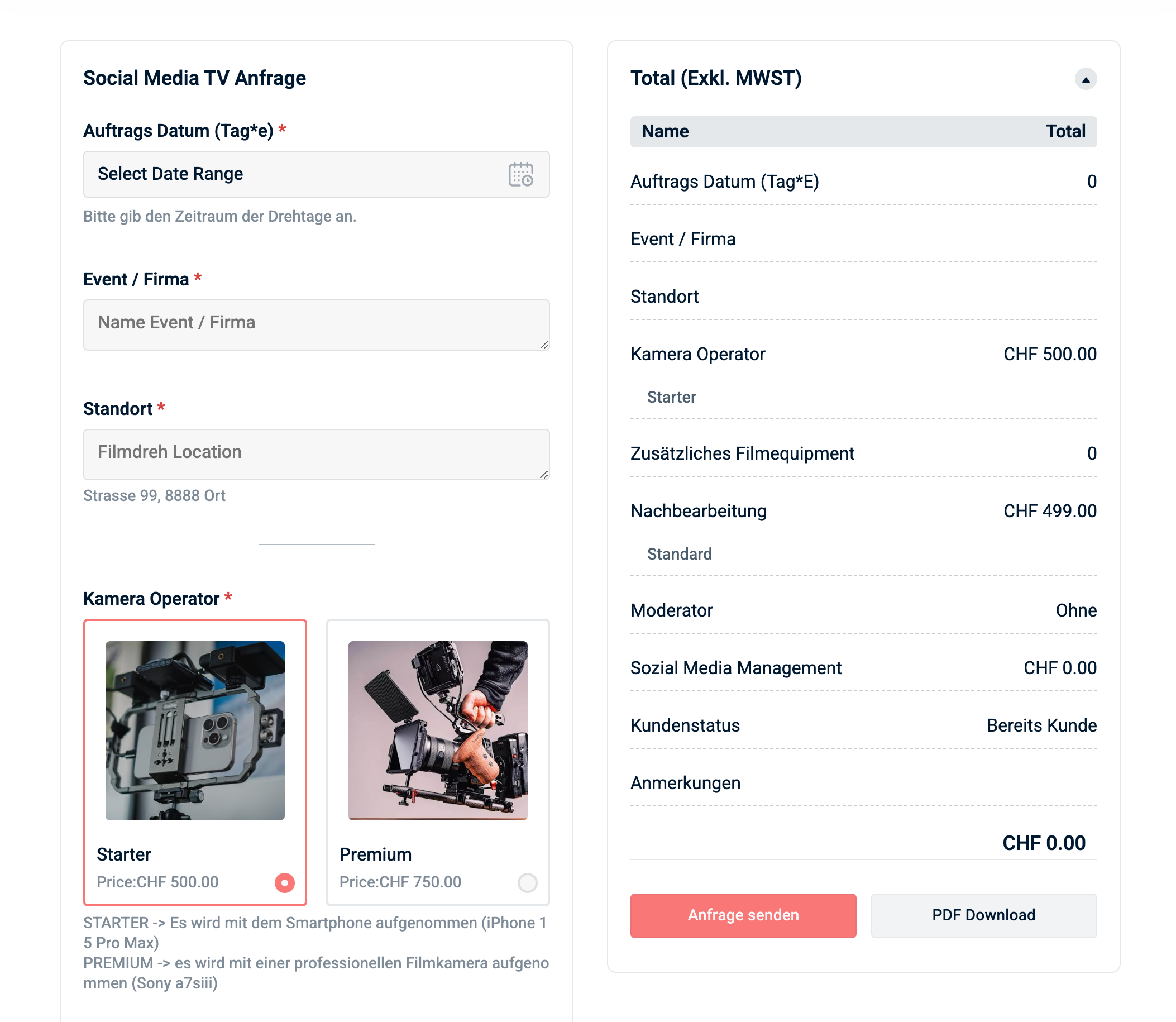Click the Total (Exkl. MWST) heading
The width and height of the screenshot is (1176, 1022).
(716, 78)
